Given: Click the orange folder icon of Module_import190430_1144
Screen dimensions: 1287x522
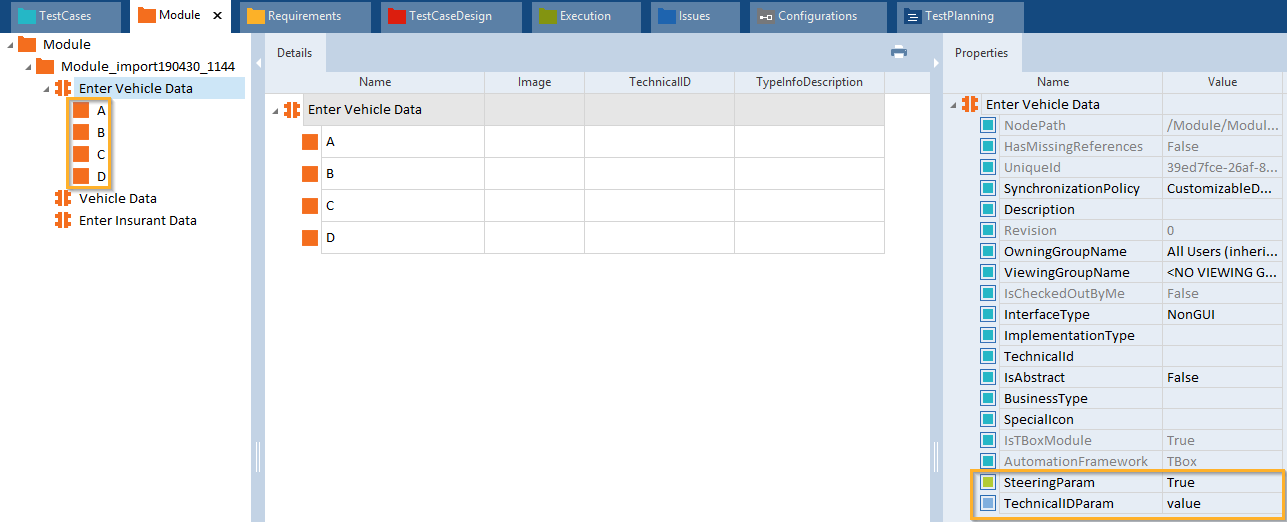Looking at the screenshot, I should point(45,66).
